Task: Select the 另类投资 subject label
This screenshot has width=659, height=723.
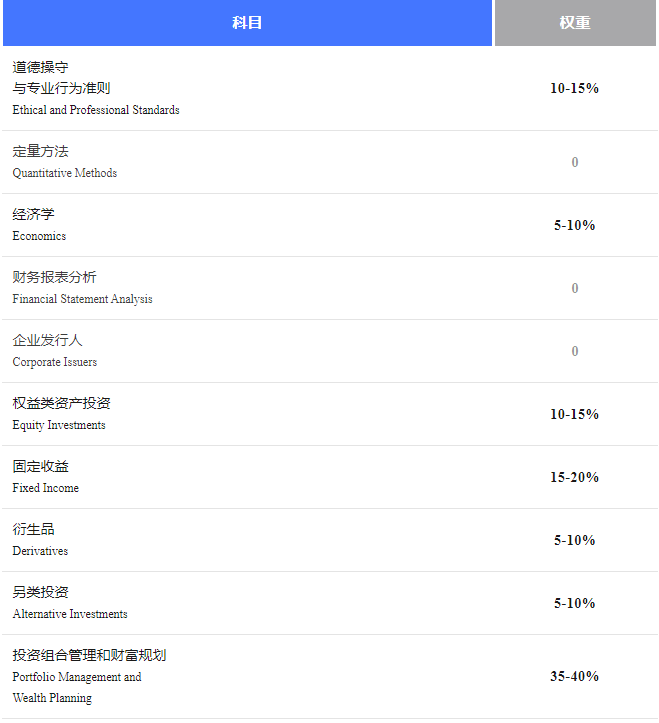Action: [x=40, y=593]
